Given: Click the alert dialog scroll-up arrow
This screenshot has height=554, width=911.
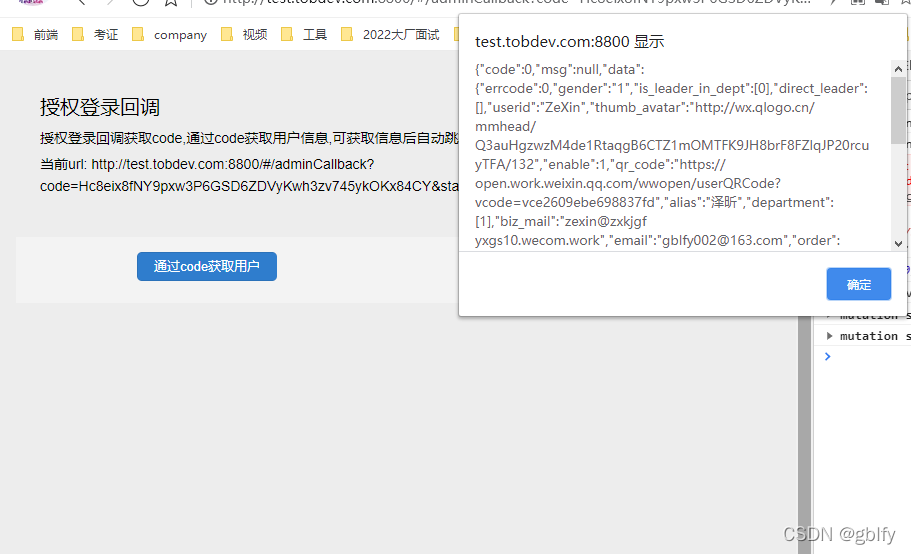Looking at the screenshot, I should click(898, 69).
